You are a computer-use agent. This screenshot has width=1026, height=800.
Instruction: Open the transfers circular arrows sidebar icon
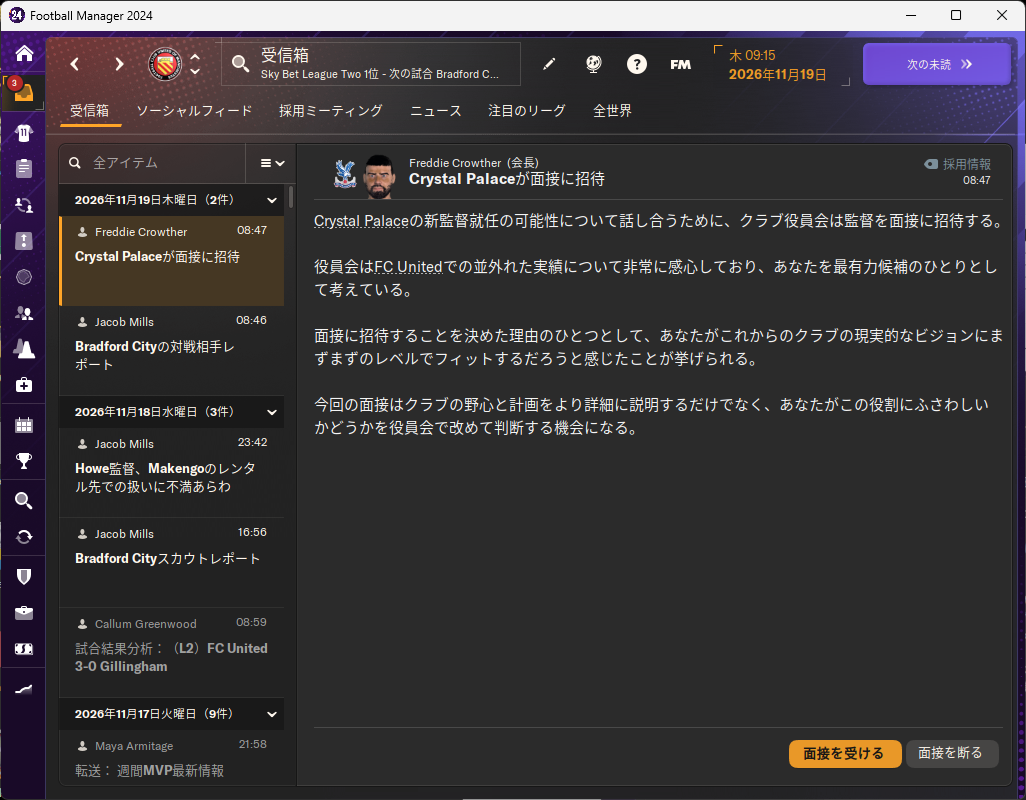[24, 537]
